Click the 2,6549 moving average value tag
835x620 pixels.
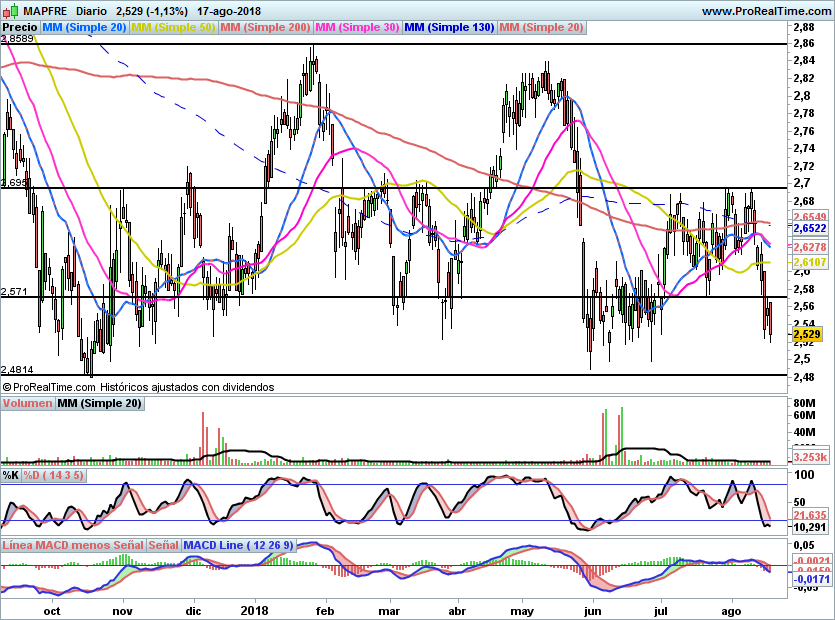[x=809, y=216]
